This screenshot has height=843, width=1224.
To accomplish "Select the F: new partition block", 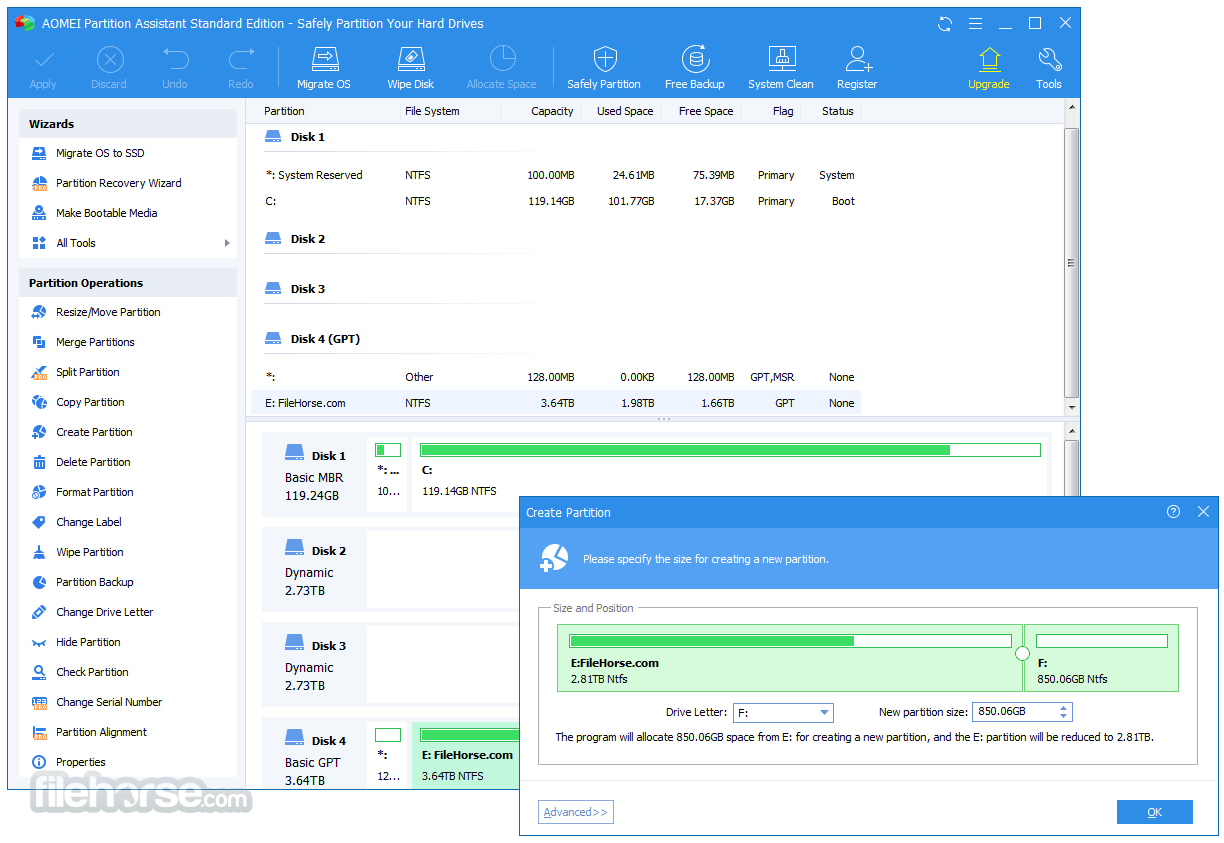I will [1102, 658].
